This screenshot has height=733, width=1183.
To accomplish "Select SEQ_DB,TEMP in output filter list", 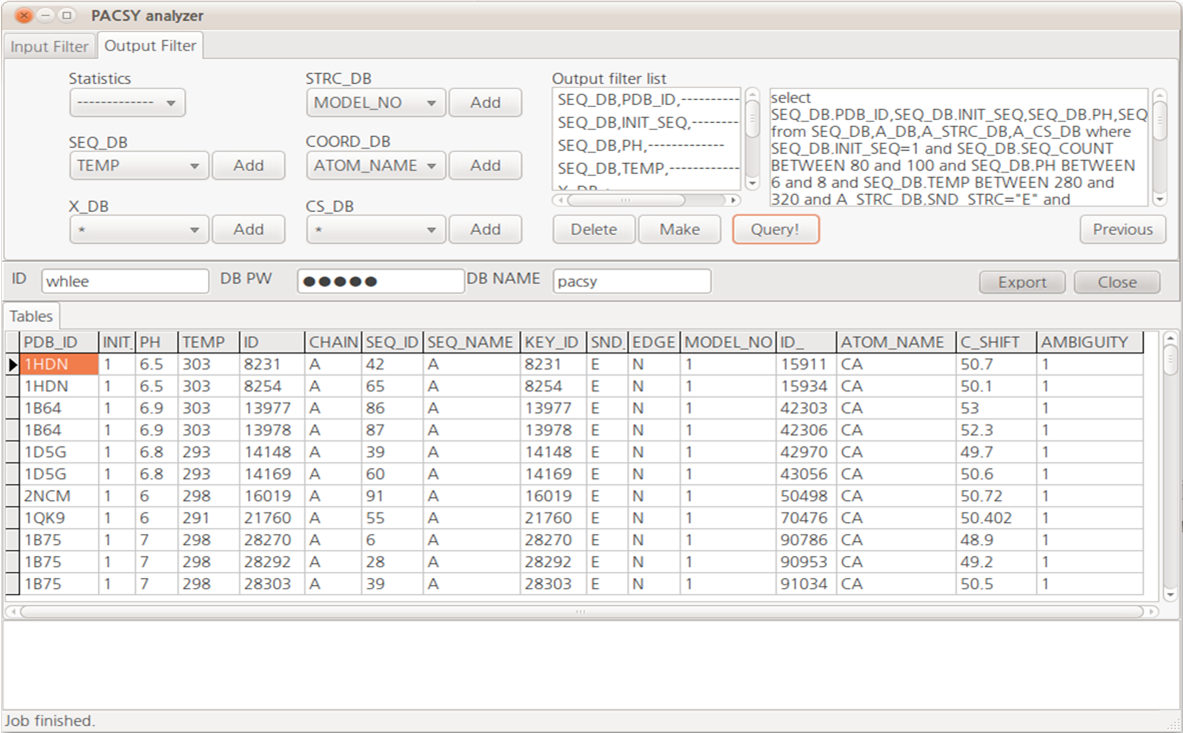I will (x=647, y=168).
